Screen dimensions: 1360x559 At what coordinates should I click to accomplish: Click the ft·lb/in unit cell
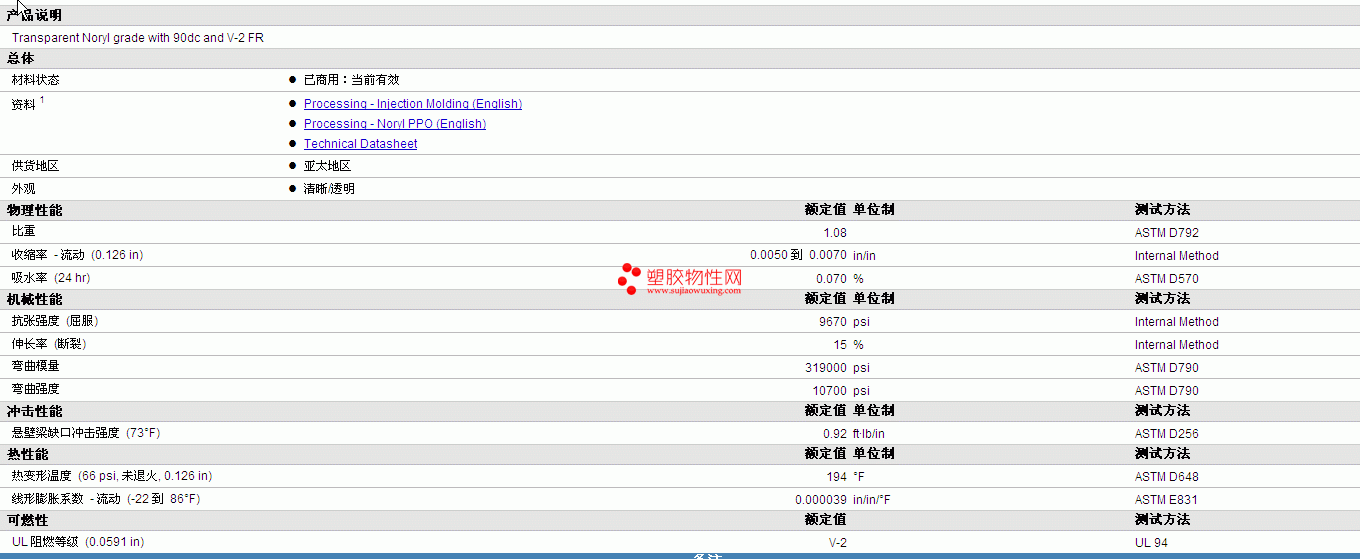(869, 434)
